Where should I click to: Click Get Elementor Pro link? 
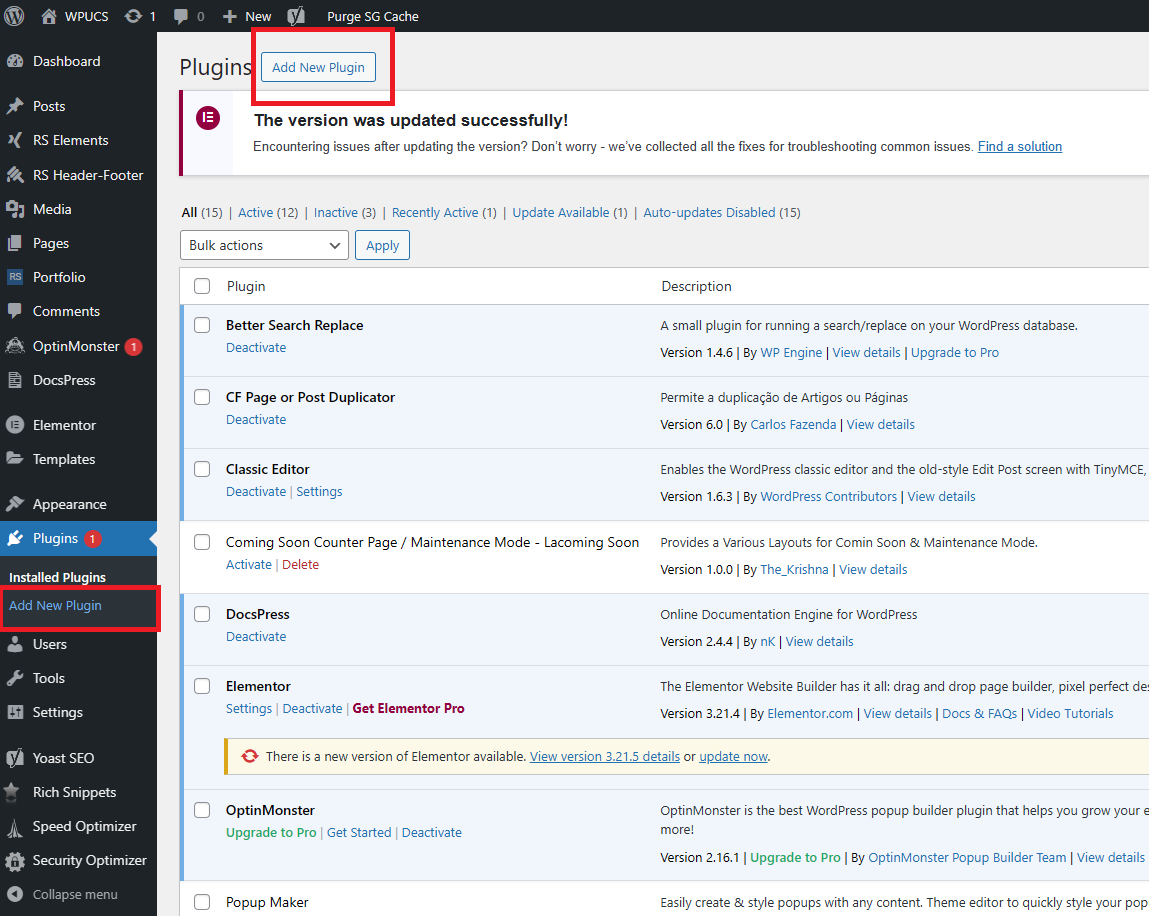point(408,709)
